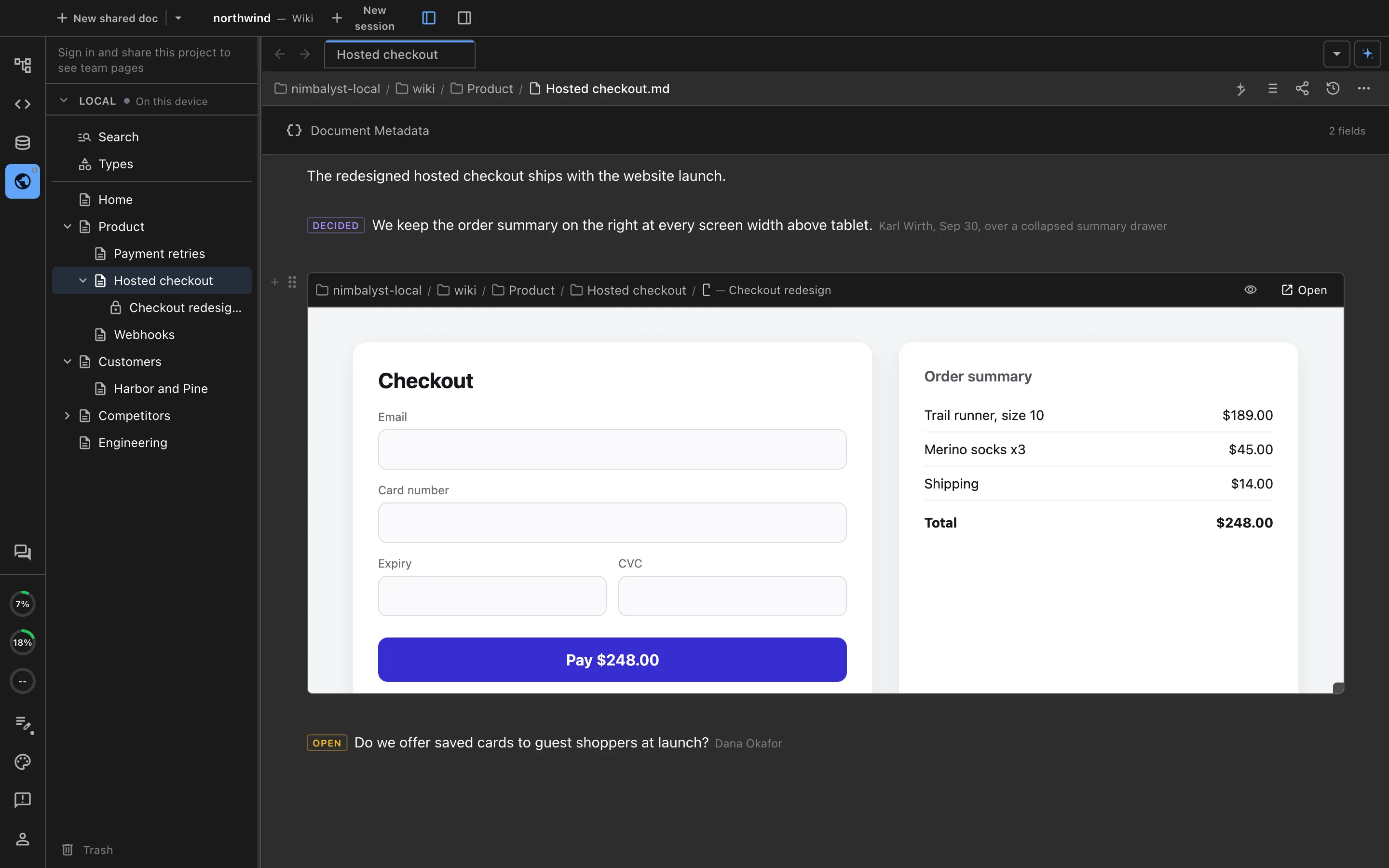Click the Product breadcrumb in document path
The width and height of the screenshot is (1389, 868).
(482, 89)
